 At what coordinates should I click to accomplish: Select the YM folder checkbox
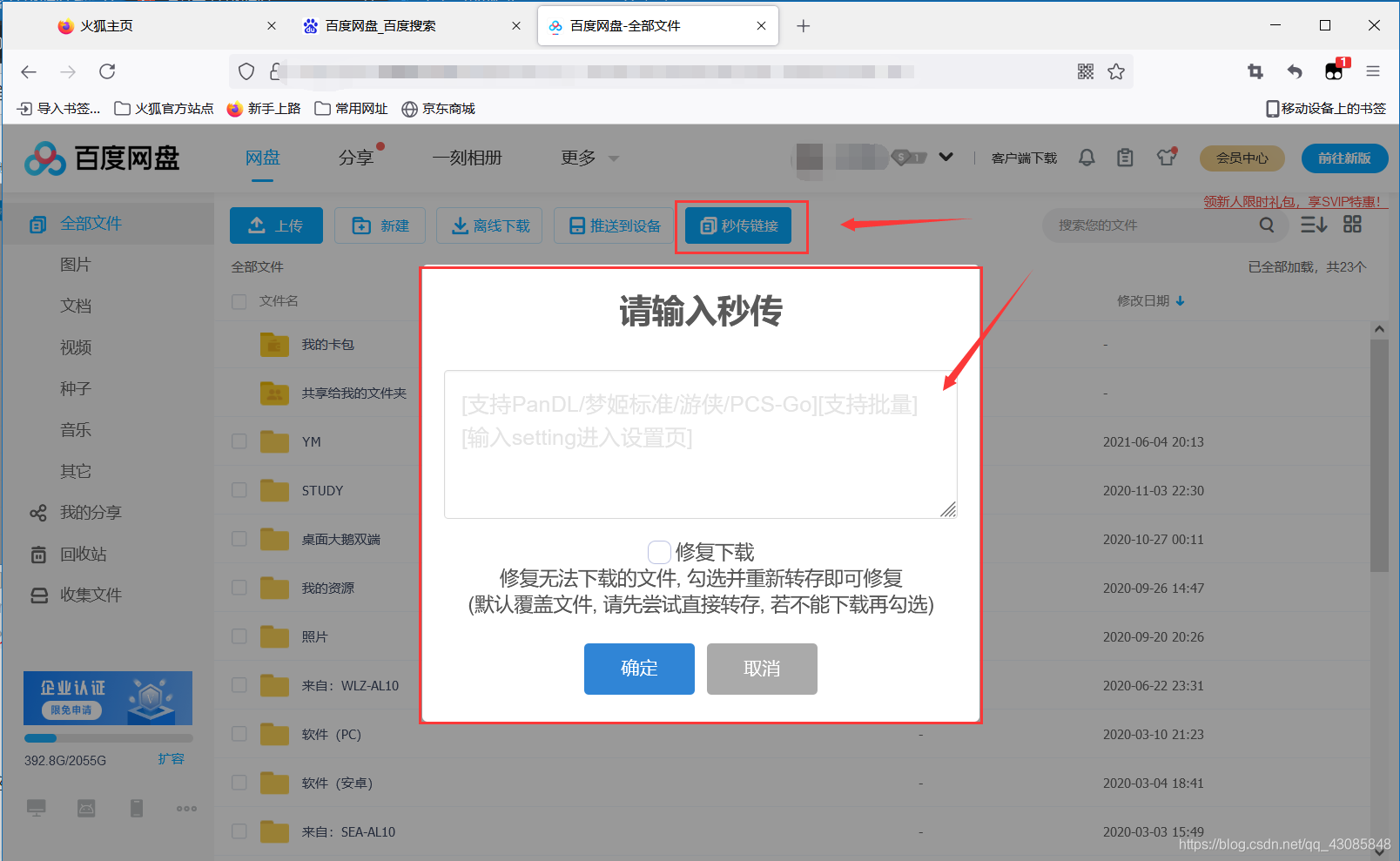coord(239,441)
